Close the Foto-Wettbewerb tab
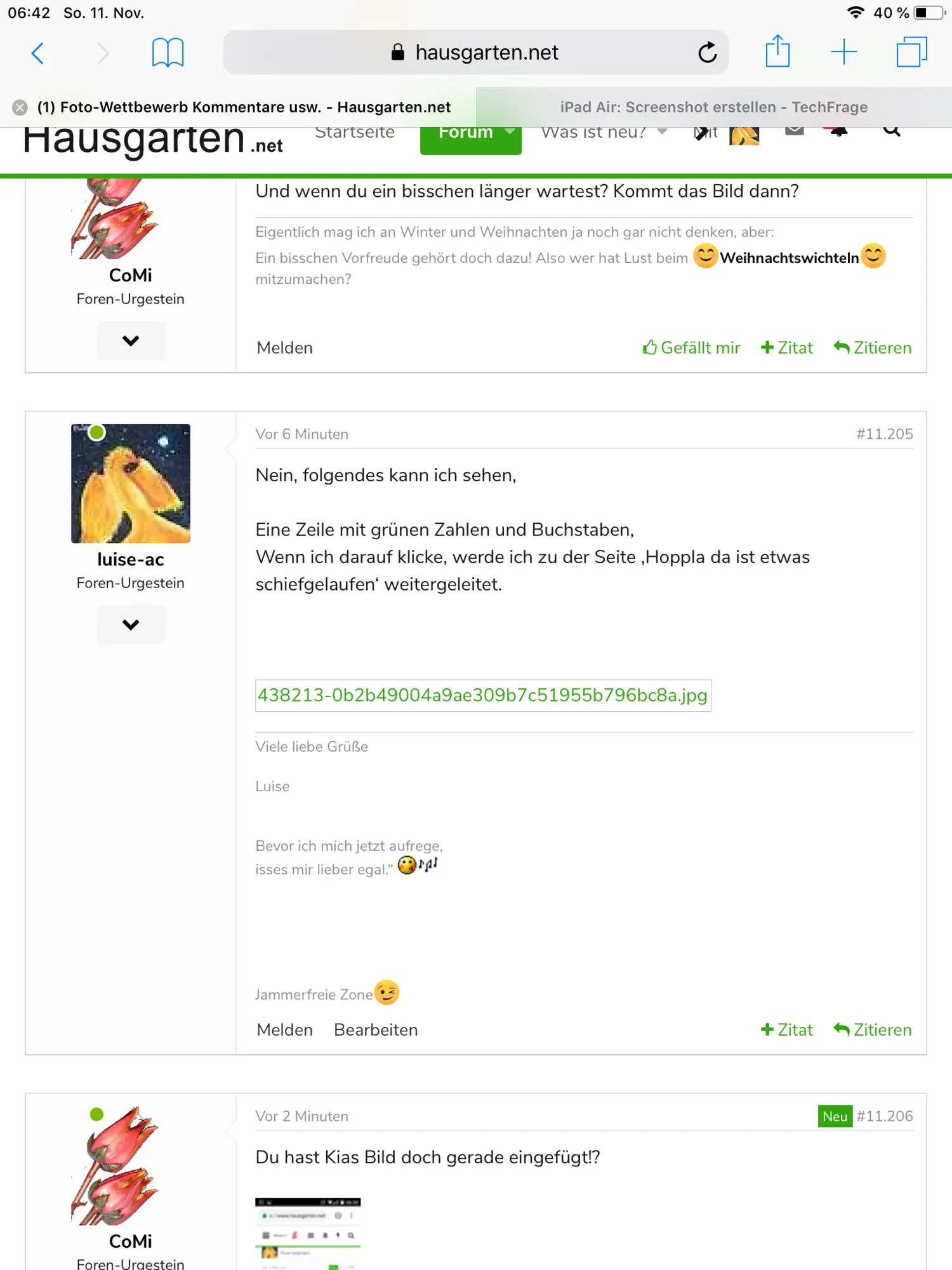 tap(20, 107)
